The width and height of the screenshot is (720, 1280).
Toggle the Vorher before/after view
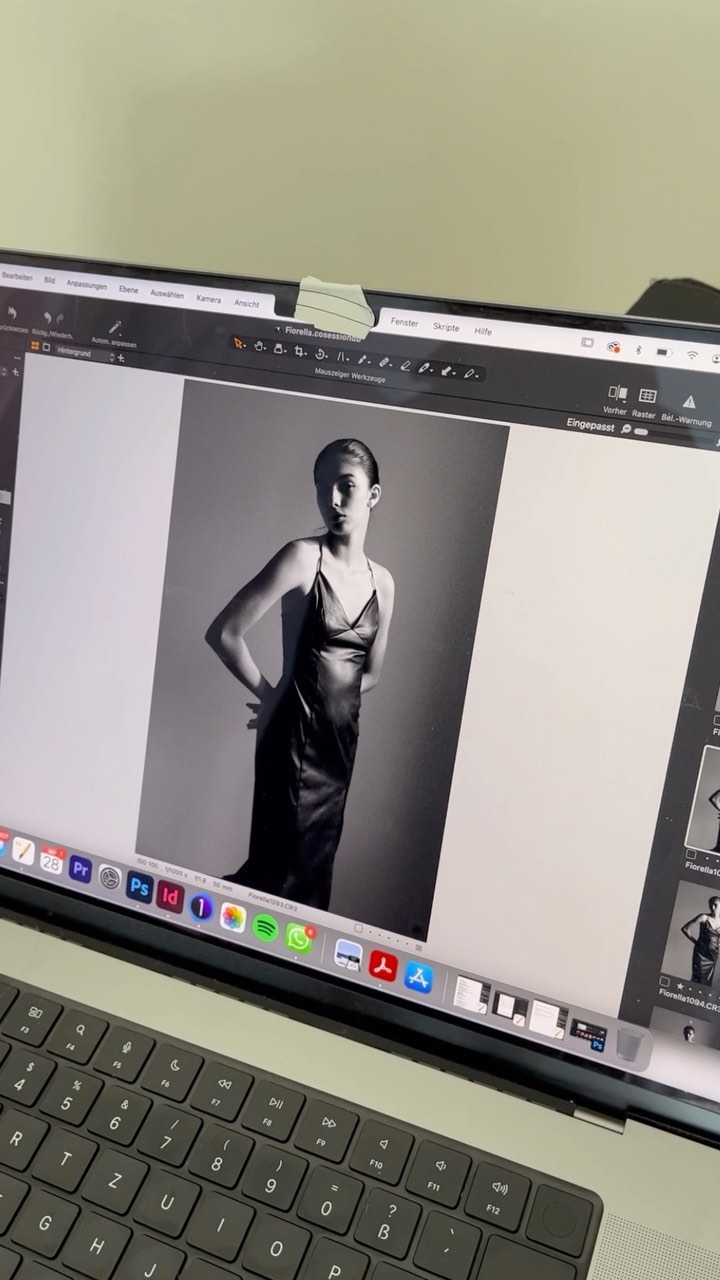(617, 394)
